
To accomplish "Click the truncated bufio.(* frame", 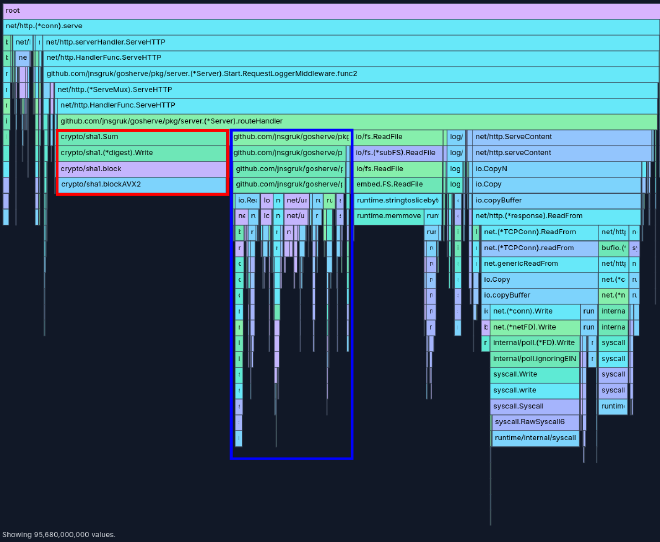I will pos(613,248).
